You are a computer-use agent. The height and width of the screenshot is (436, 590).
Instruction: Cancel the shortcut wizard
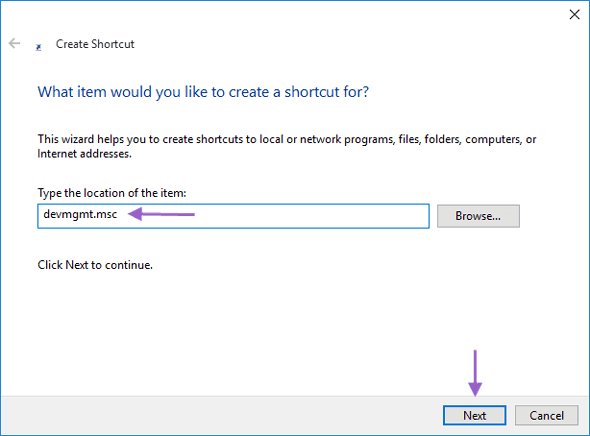(546, 415)
